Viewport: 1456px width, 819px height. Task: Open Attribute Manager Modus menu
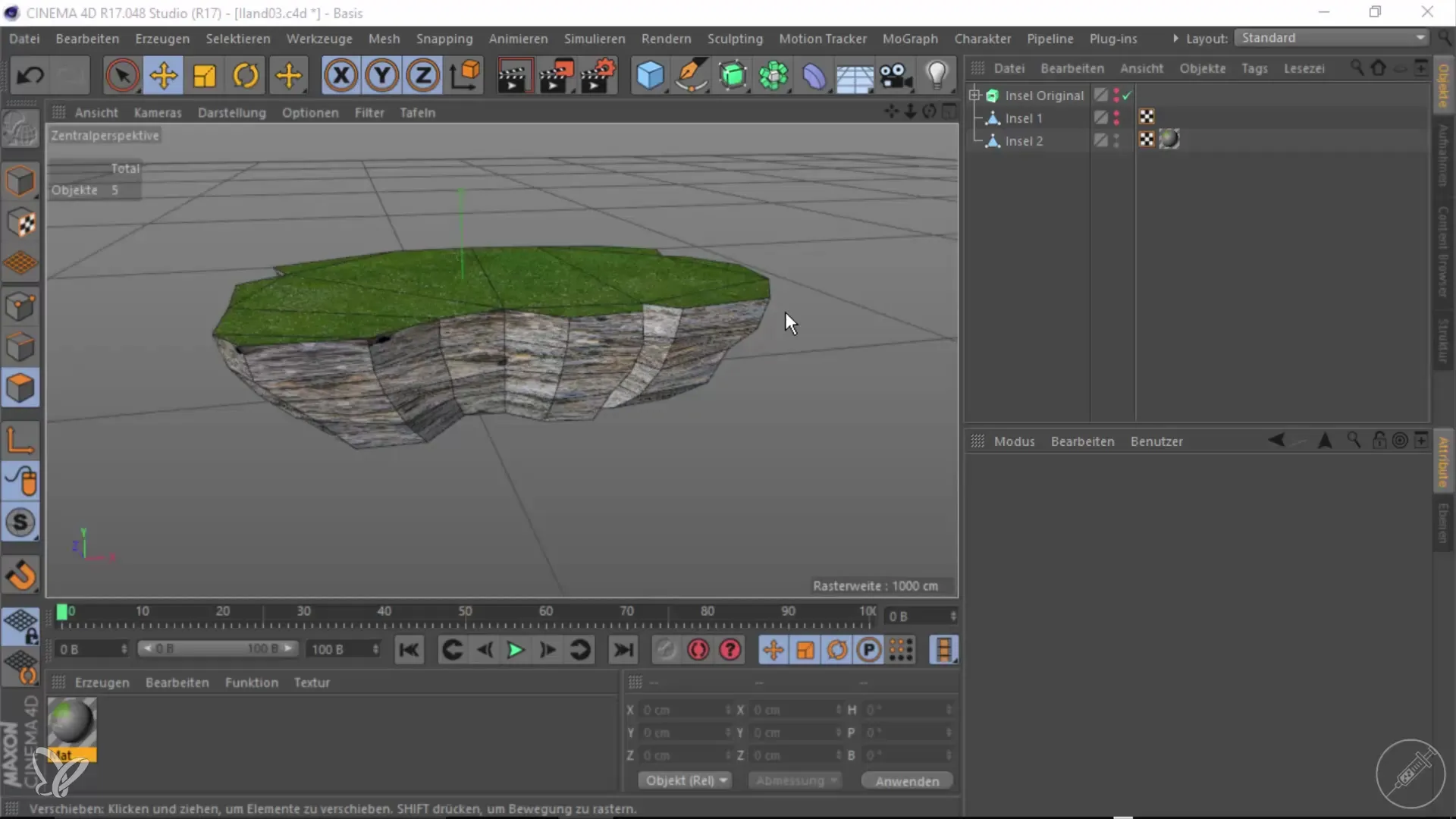pos(1014,441)
